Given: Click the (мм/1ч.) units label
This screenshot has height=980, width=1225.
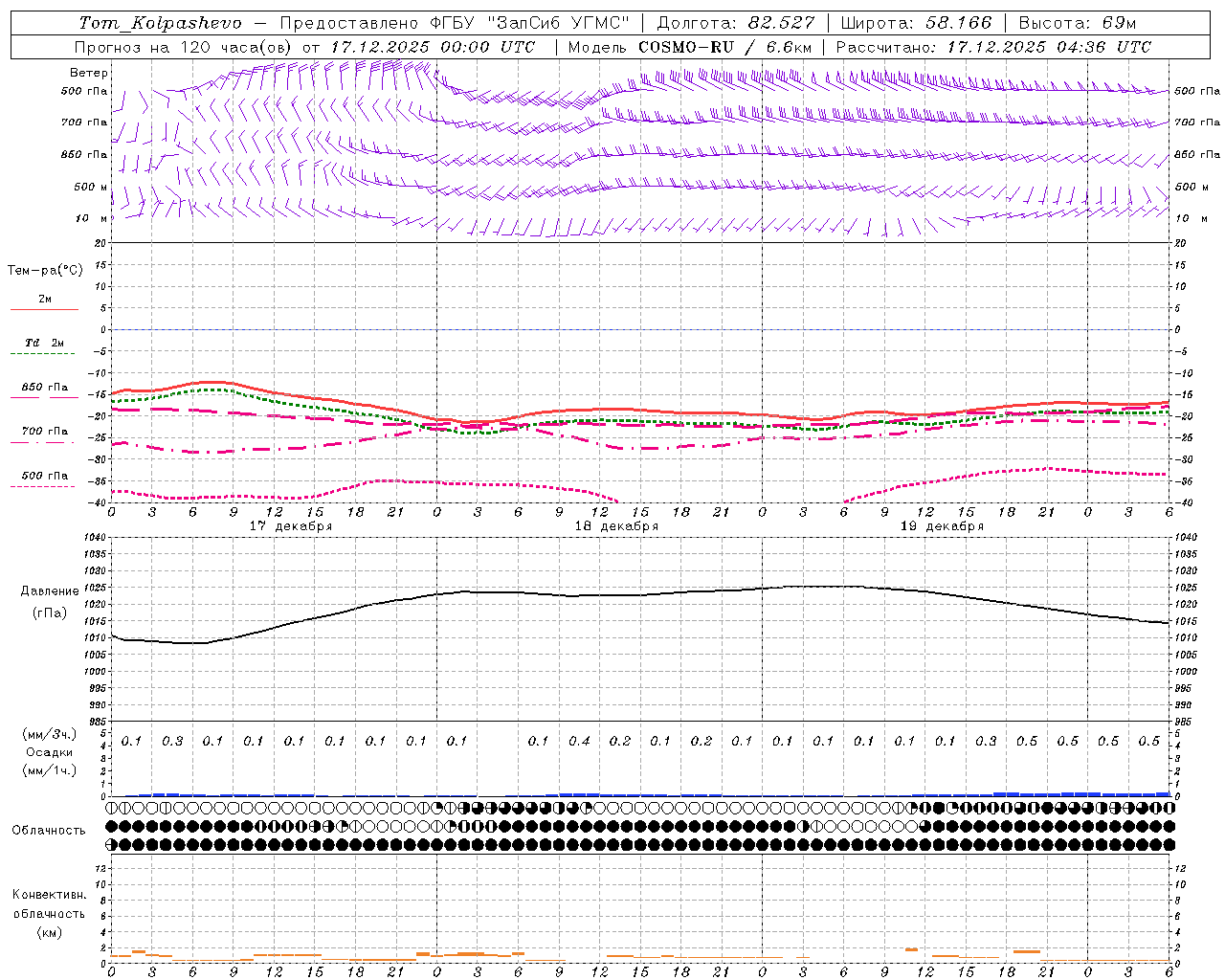Looking at the screenshot, I should 50,770.
